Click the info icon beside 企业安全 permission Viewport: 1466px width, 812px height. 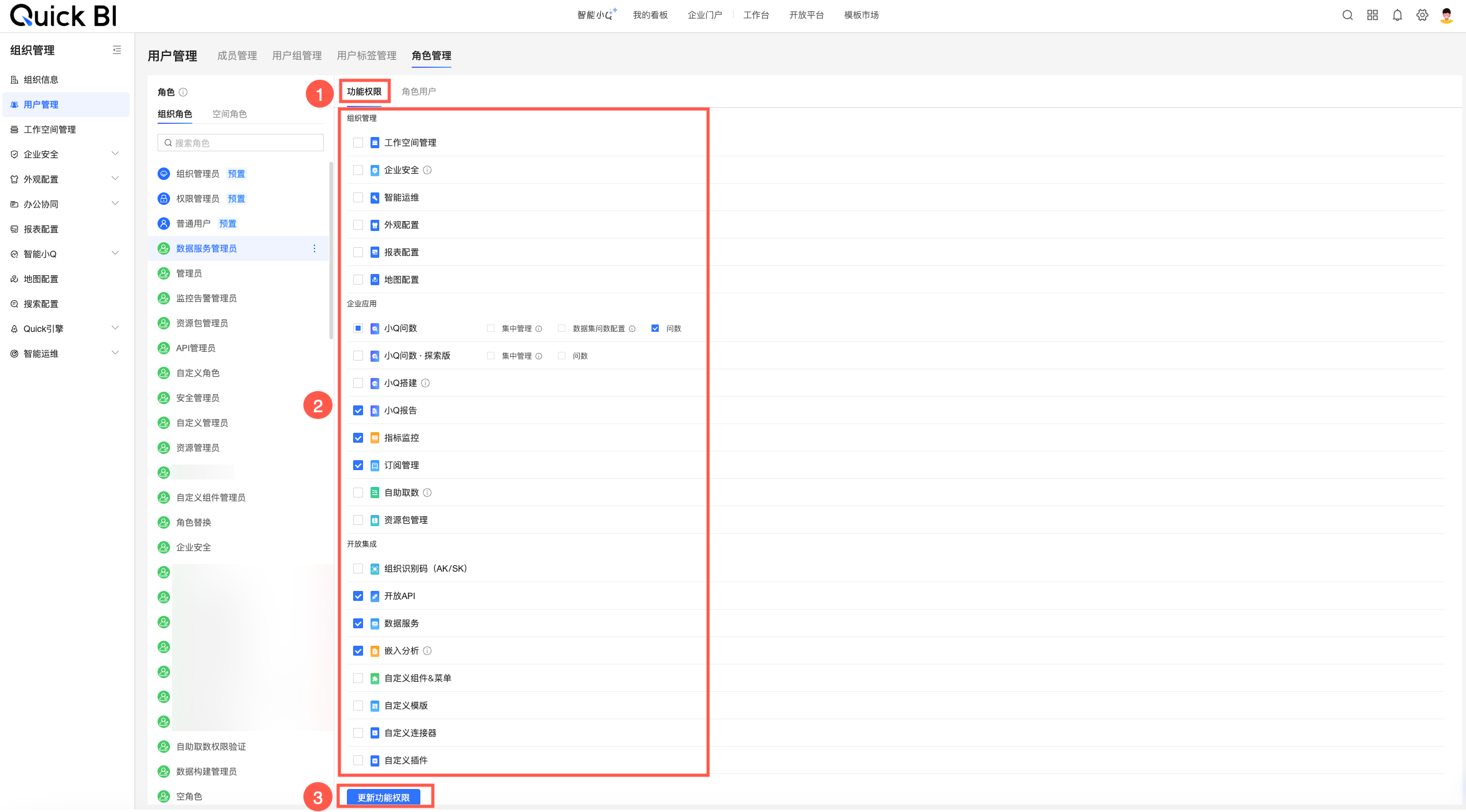pos(427,170)
